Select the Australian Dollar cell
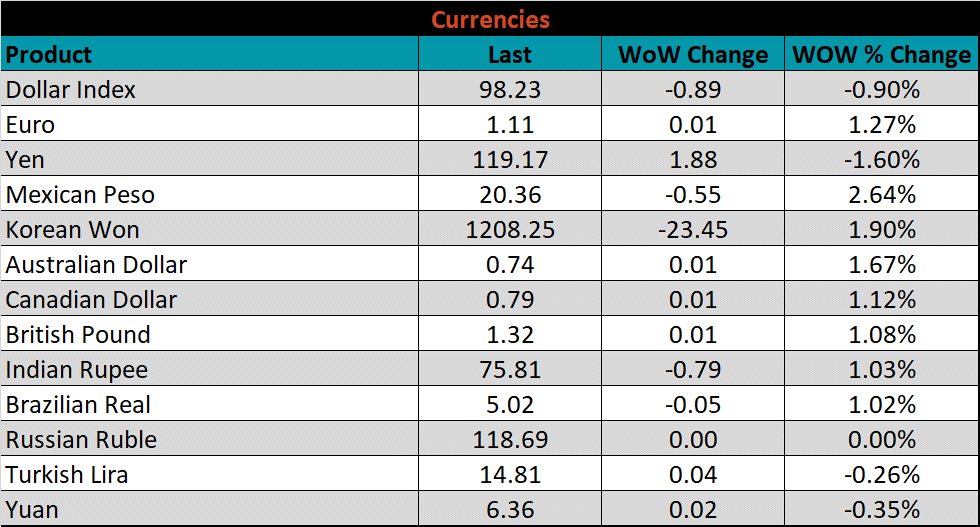The image size is (980, 527). 97,265
